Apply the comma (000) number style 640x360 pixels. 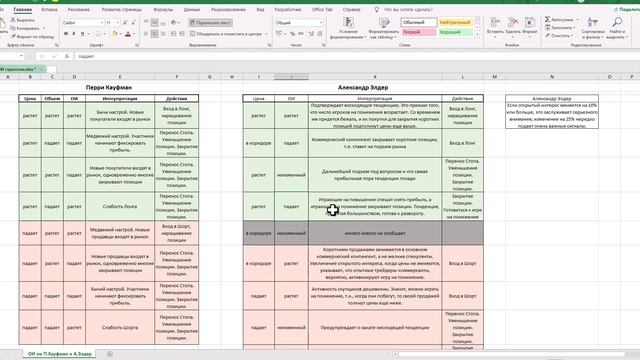[x=301, y=34]
